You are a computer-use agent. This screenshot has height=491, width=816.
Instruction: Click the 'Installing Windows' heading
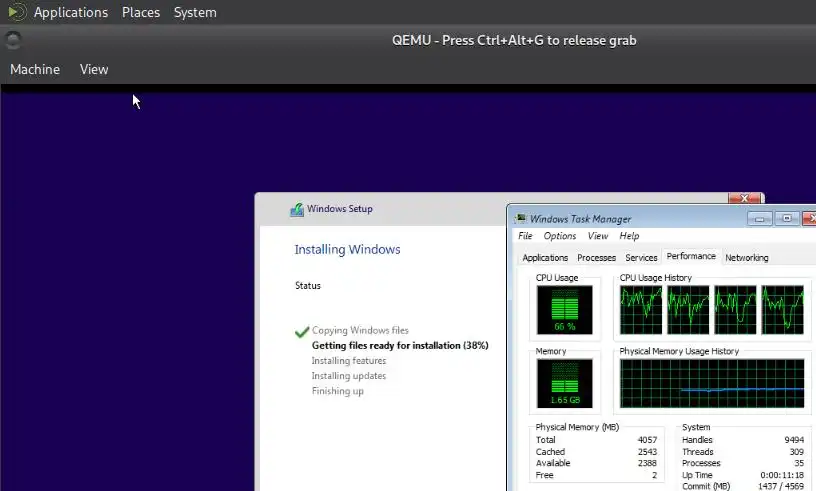coord(347,249)
